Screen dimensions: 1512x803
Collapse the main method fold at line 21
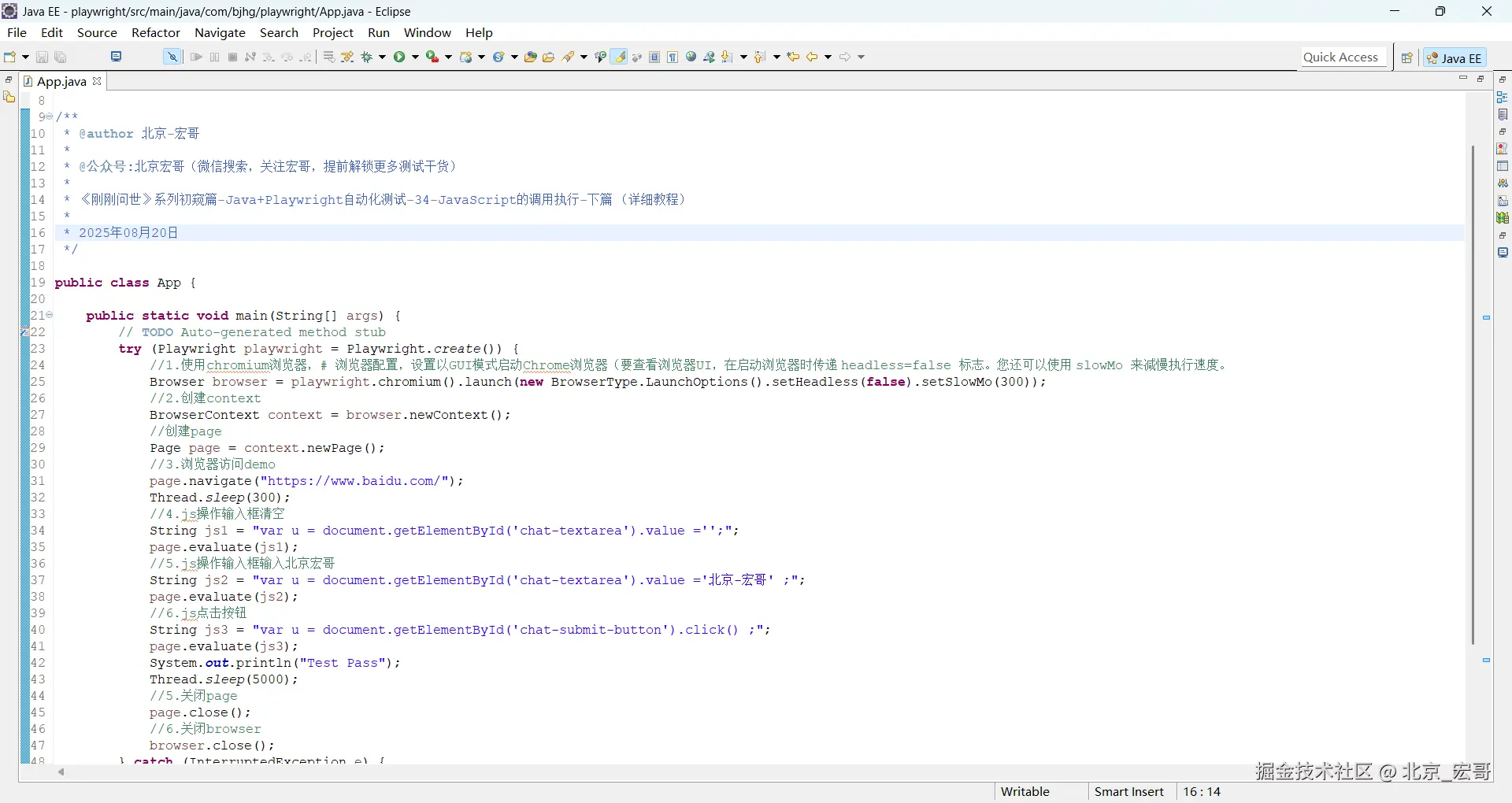pos(50,315)
